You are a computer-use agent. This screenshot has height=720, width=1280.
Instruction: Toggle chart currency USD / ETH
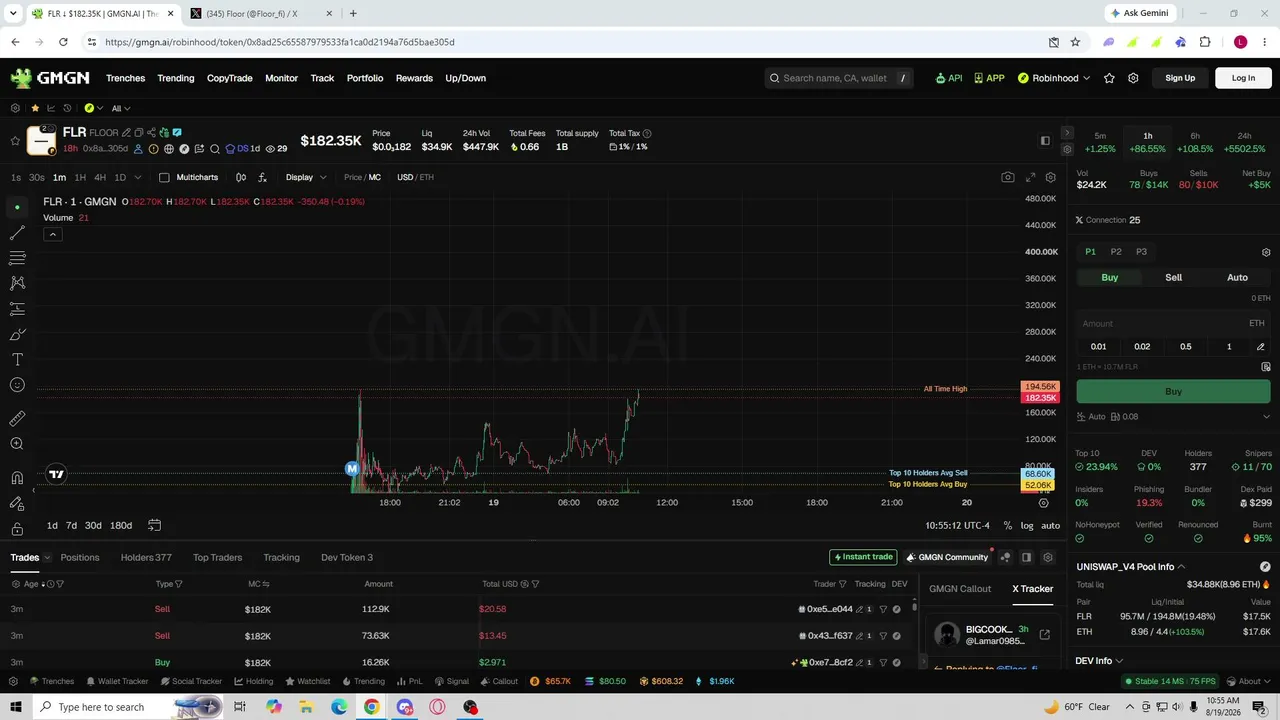coord(415,177)
